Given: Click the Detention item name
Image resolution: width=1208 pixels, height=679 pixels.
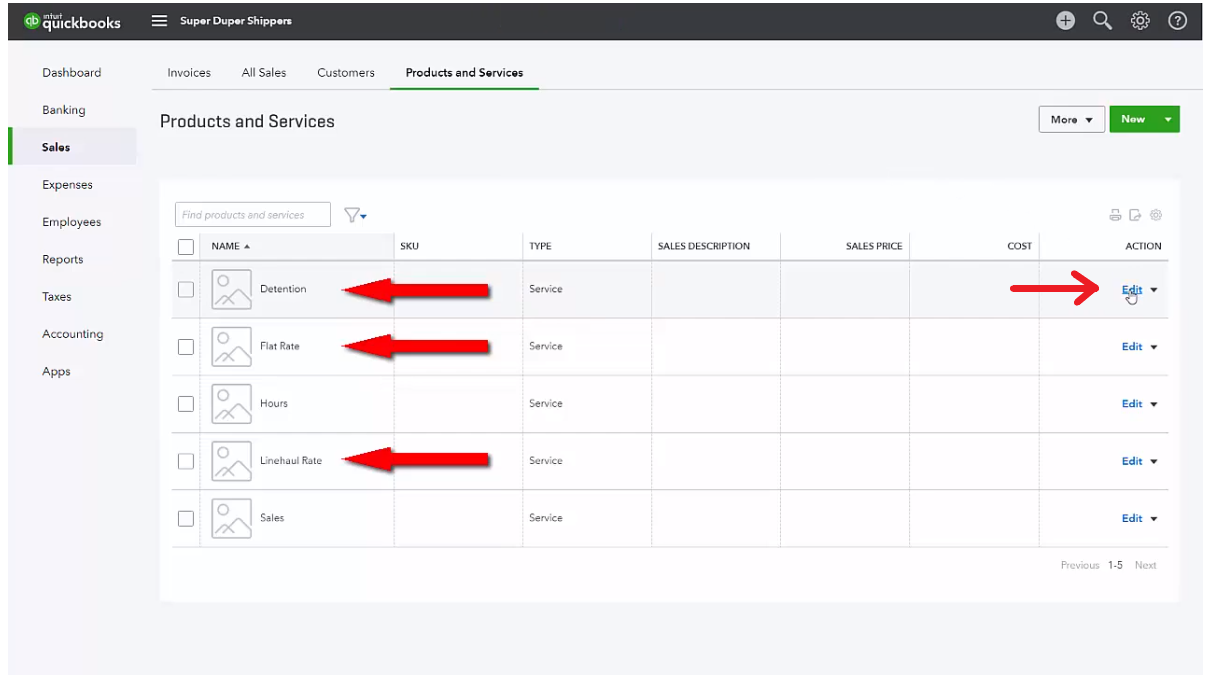Looking at the screenshot, I should click(x=283, y=289).
